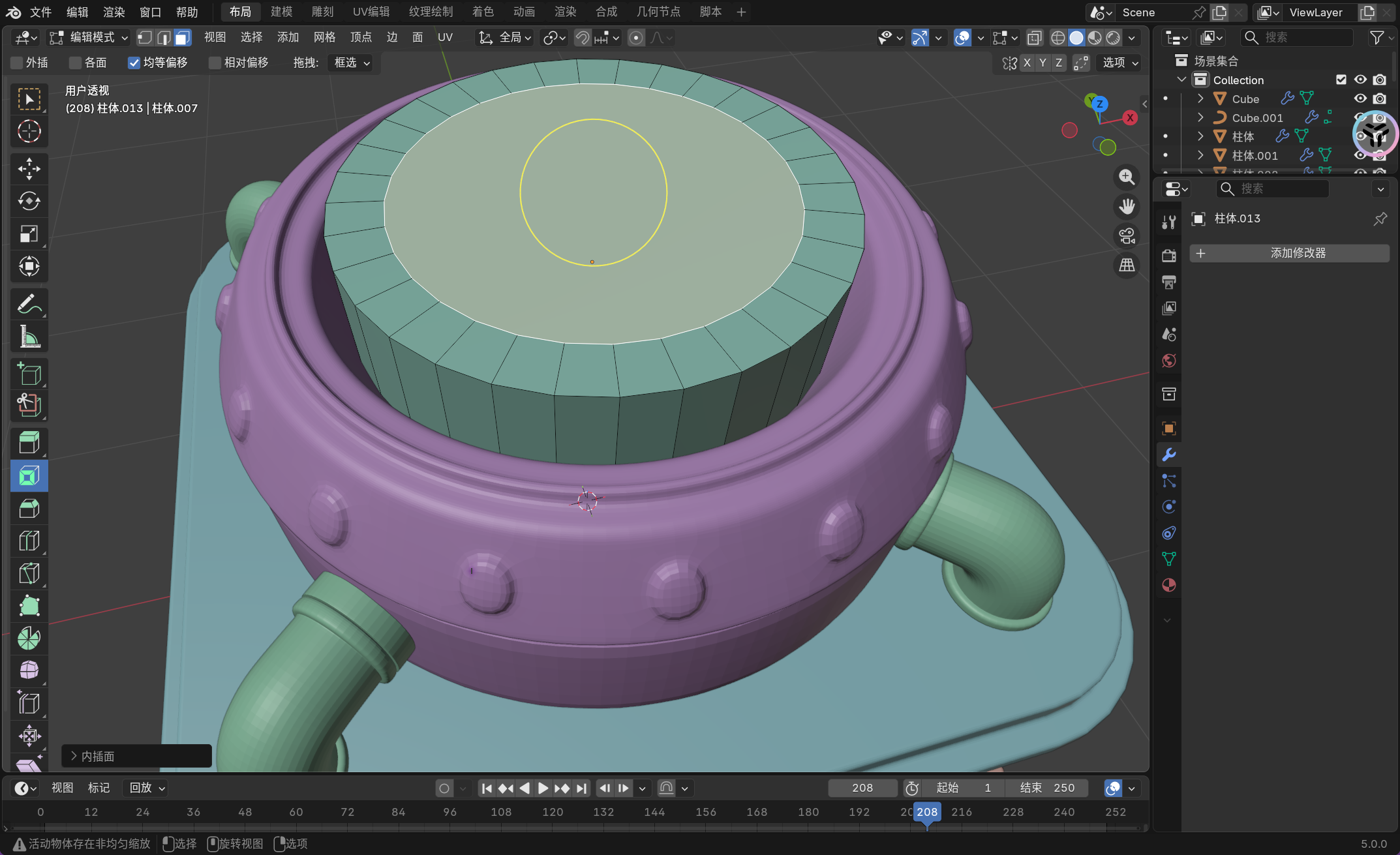Choose the Bevel tool

click(29, 508)
